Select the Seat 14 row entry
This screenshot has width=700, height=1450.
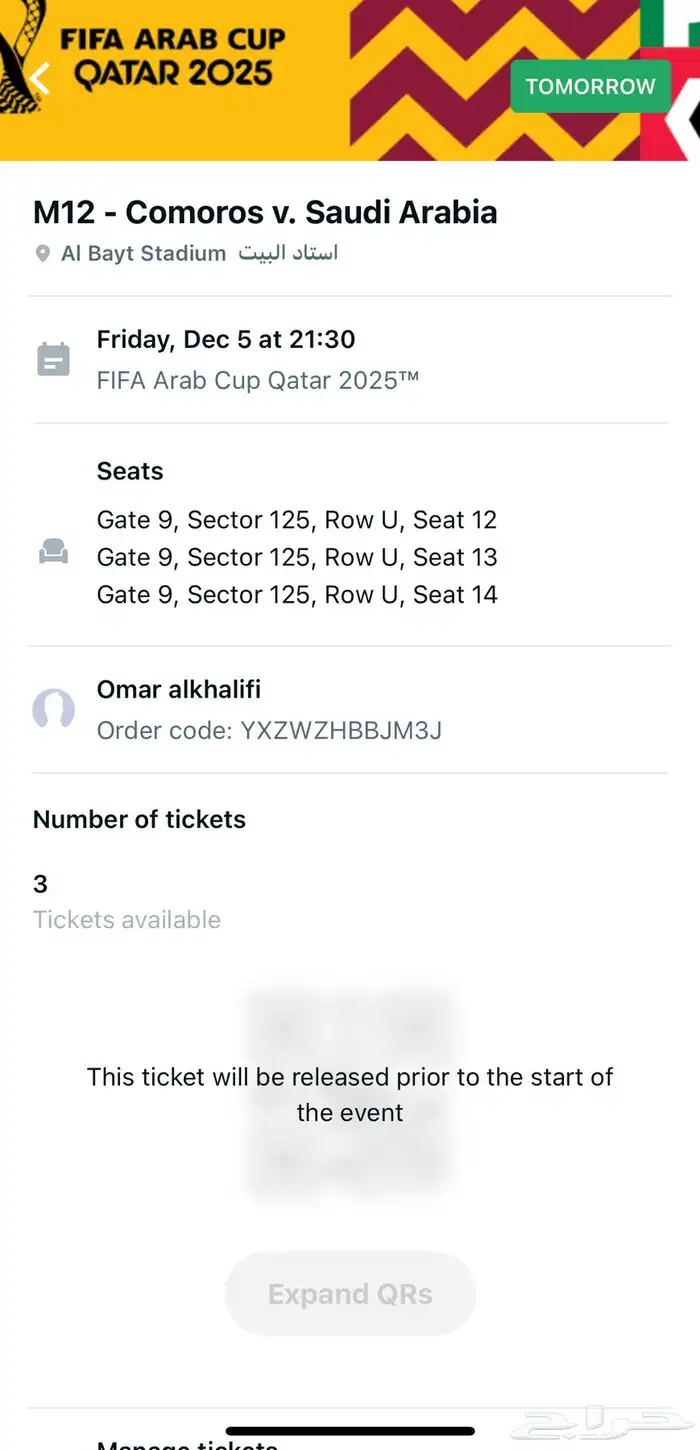pos(297,595)
